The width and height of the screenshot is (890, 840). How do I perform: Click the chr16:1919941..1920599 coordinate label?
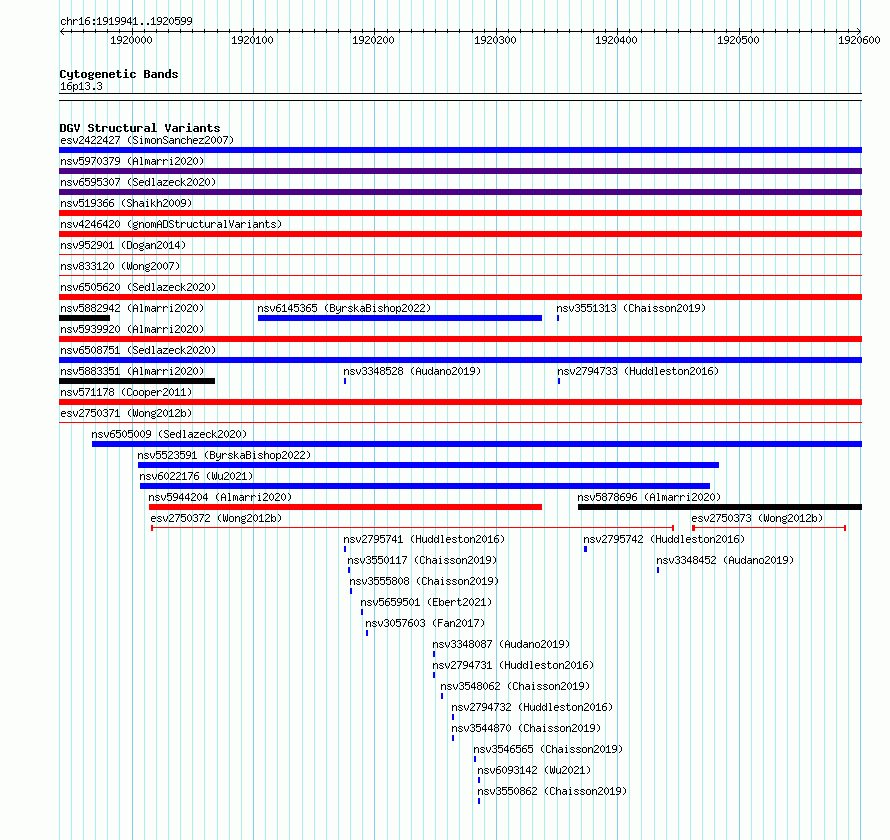pos(127,21)
